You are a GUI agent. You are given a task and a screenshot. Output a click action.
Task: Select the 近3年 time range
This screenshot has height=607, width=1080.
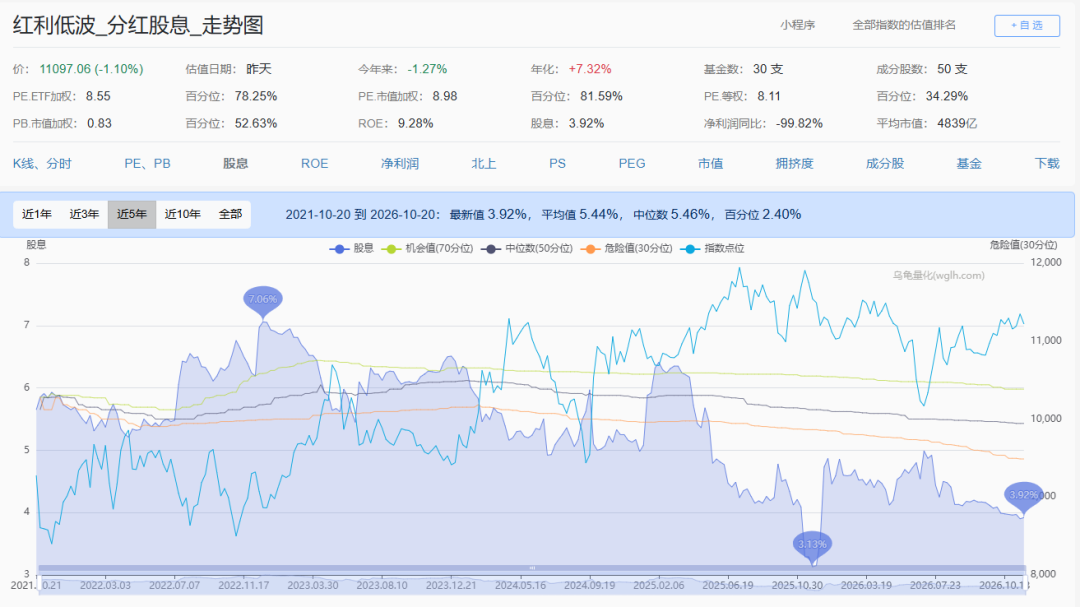(84, 214)
